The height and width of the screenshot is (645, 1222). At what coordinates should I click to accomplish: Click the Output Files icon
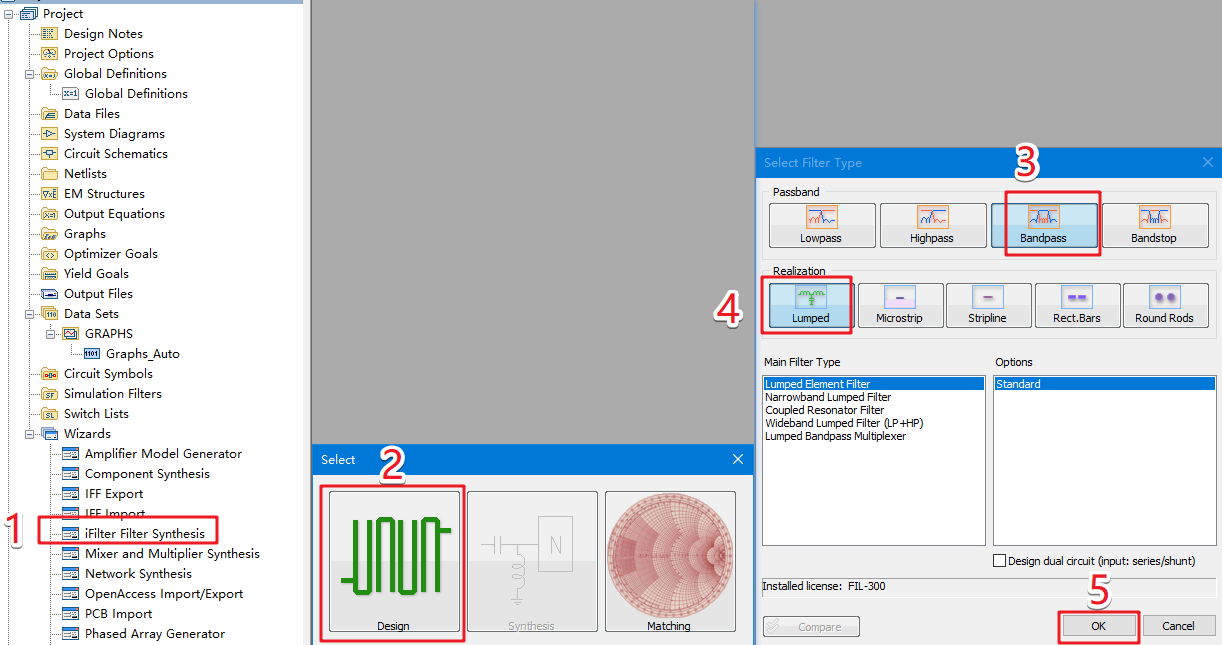pyautogui.click(x=49, y=294)
